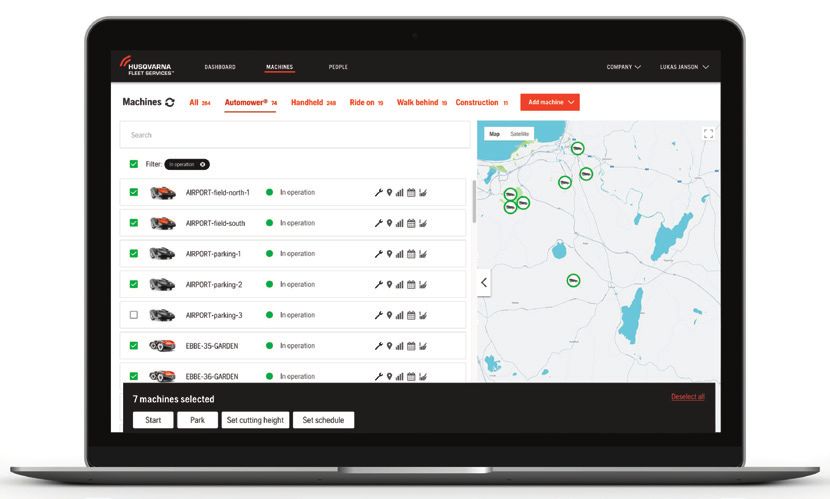830x499 pixels.
Task: Click the Deselect all link
Action: point(688,397)
